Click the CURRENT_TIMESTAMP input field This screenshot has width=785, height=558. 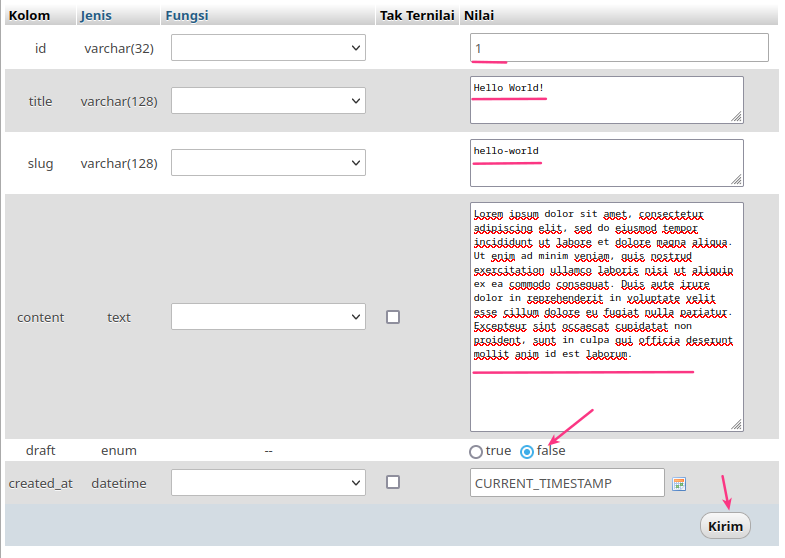(x=566, y=483)
